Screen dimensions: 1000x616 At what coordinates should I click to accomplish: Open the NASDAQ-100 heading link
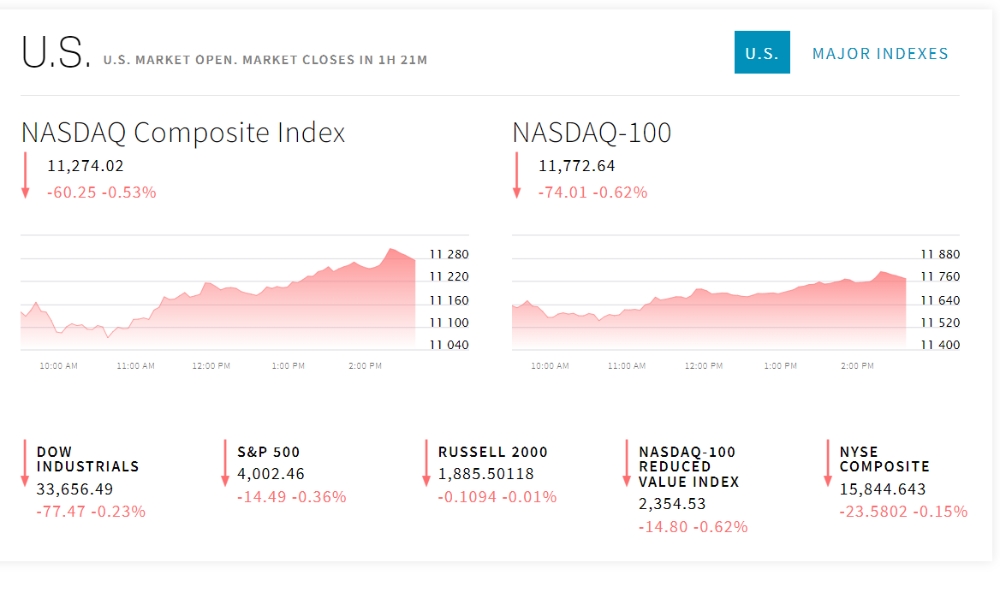[591, 132]
